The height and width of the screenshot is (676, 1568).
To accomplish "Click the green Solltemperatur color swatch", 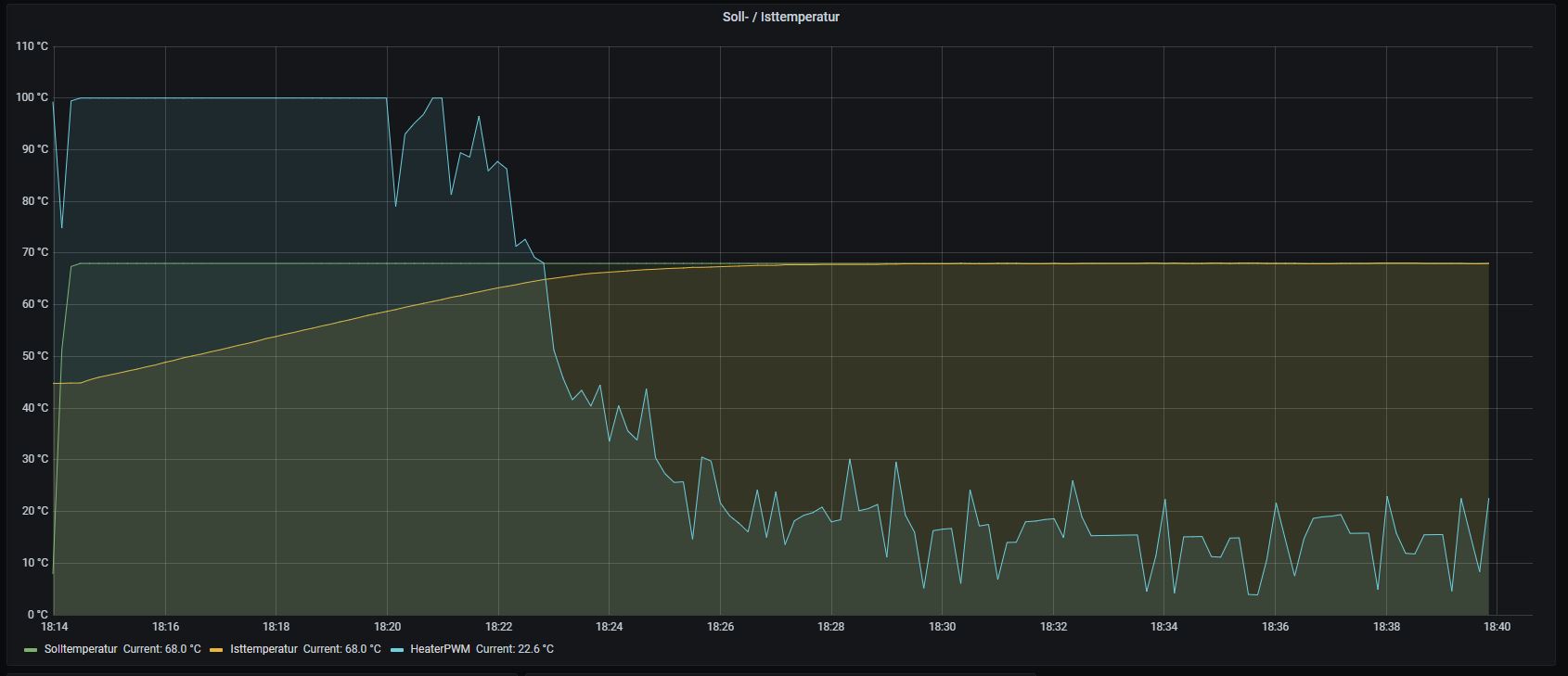I will (32, 649).
